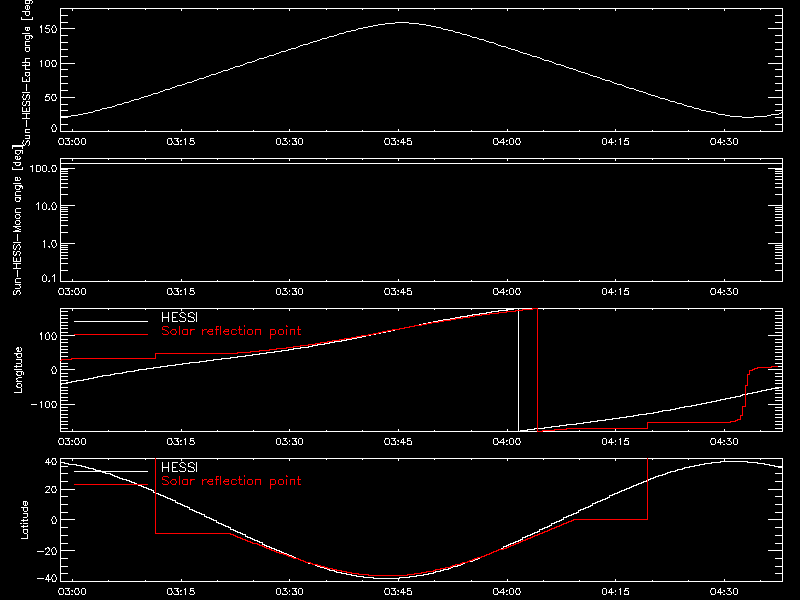The width and height of the screenshot is (800, 600).
Task: Click HESSI legend label in Longitude plot
Action: (x=180, y=317)
